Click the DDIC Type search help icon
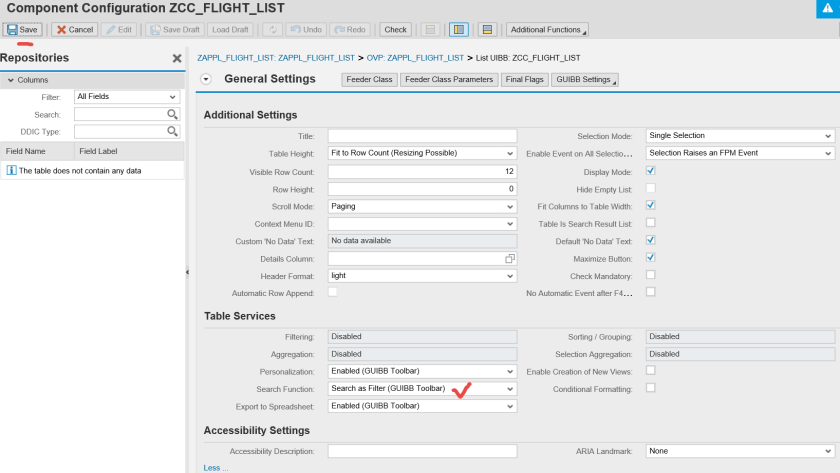This screenshot has height=473, width=840. pos(172,132)
